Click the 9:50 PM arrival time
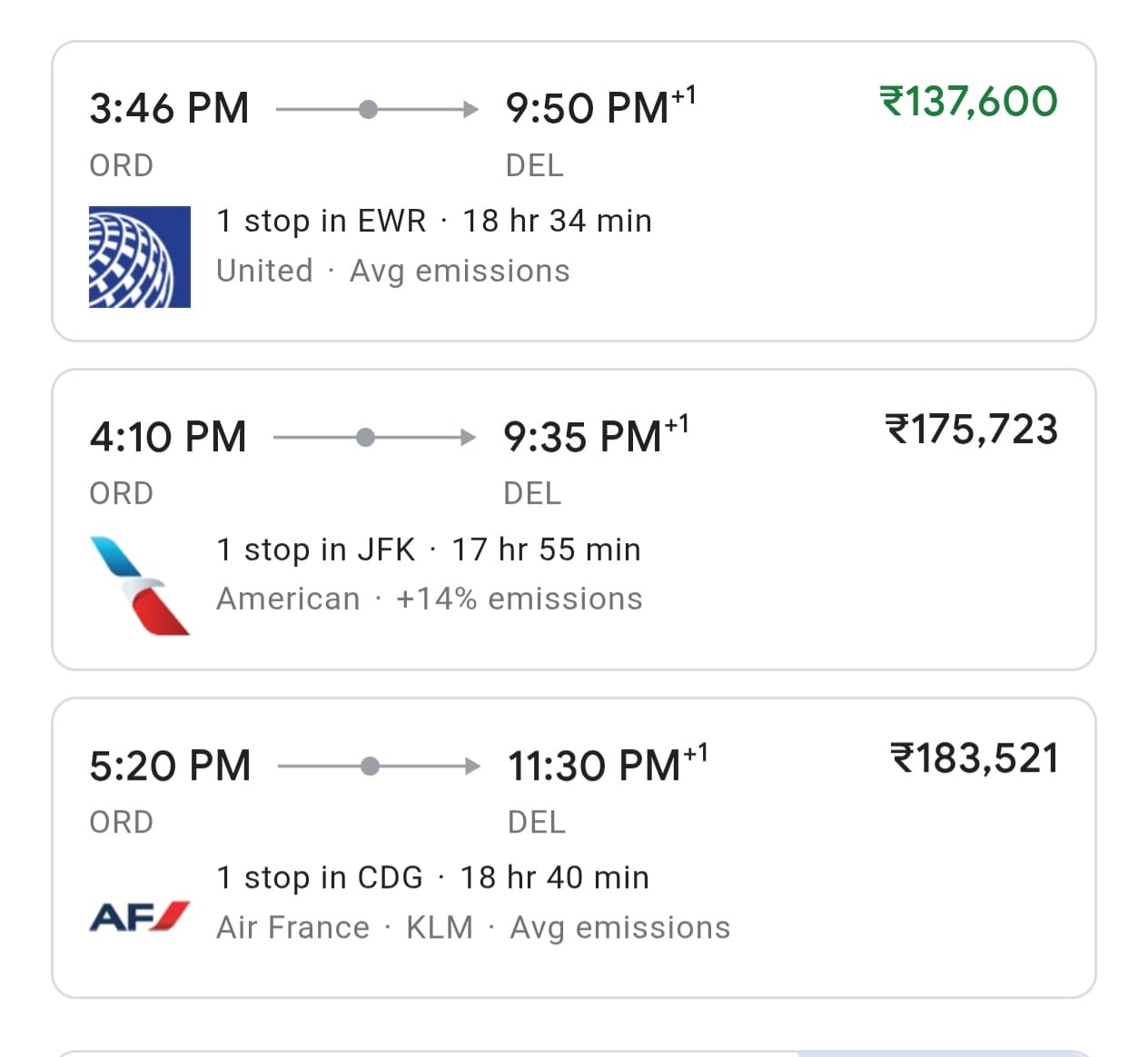This screenshot has height=1057, width=1148. coord(588,109)
